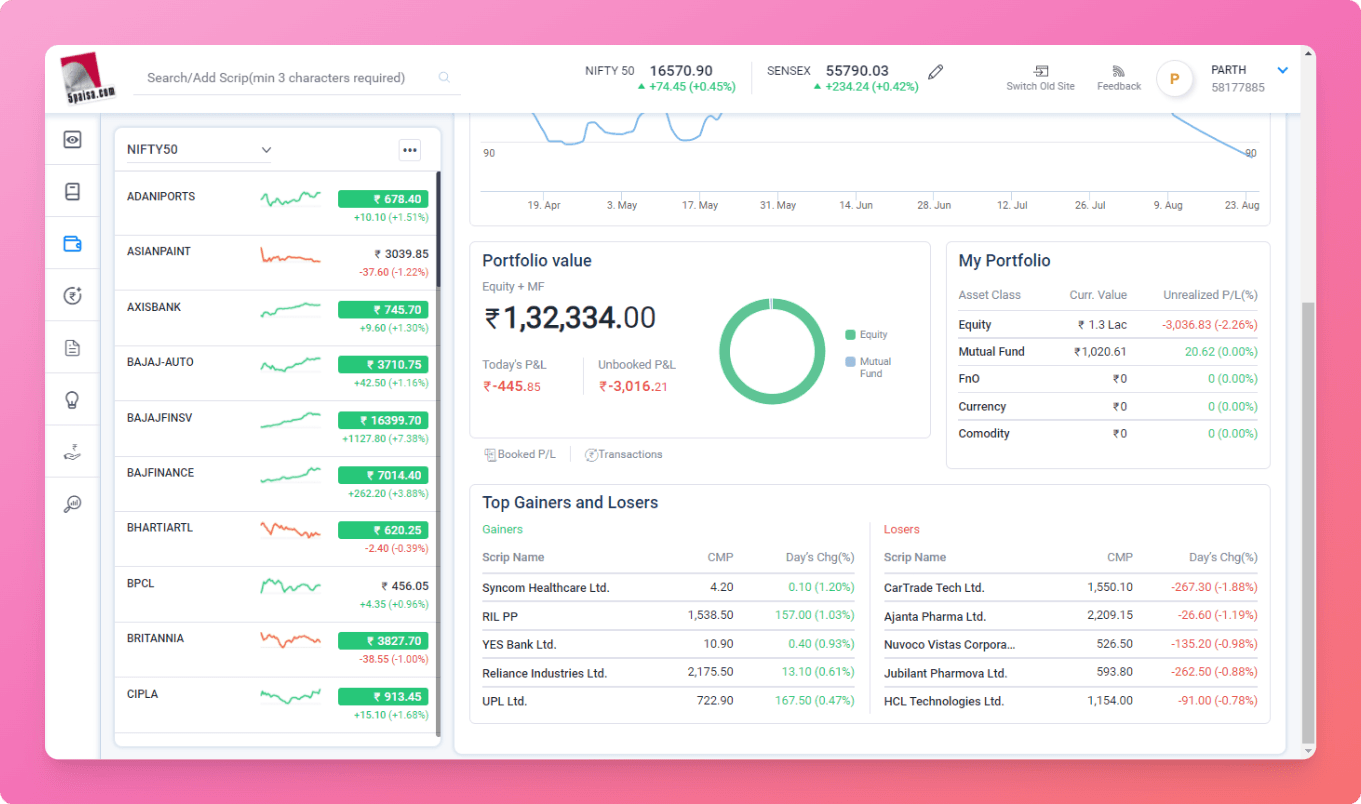Click UPL Ltd. in gainers
Screen dimensions: 1361x804
(x=504, y=701)
